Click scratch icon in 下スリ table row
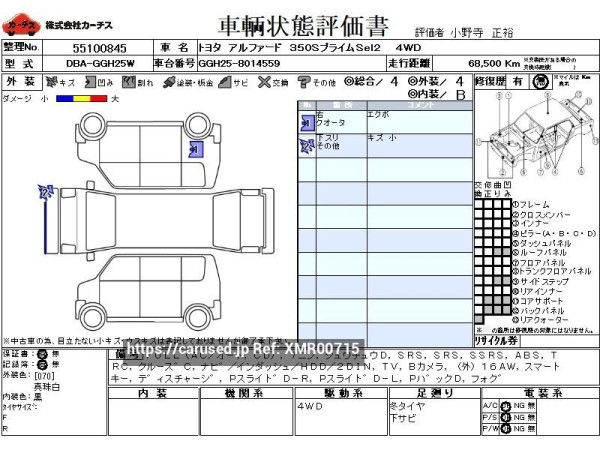Viewport: 600px width, 450px height. (307, 146)
